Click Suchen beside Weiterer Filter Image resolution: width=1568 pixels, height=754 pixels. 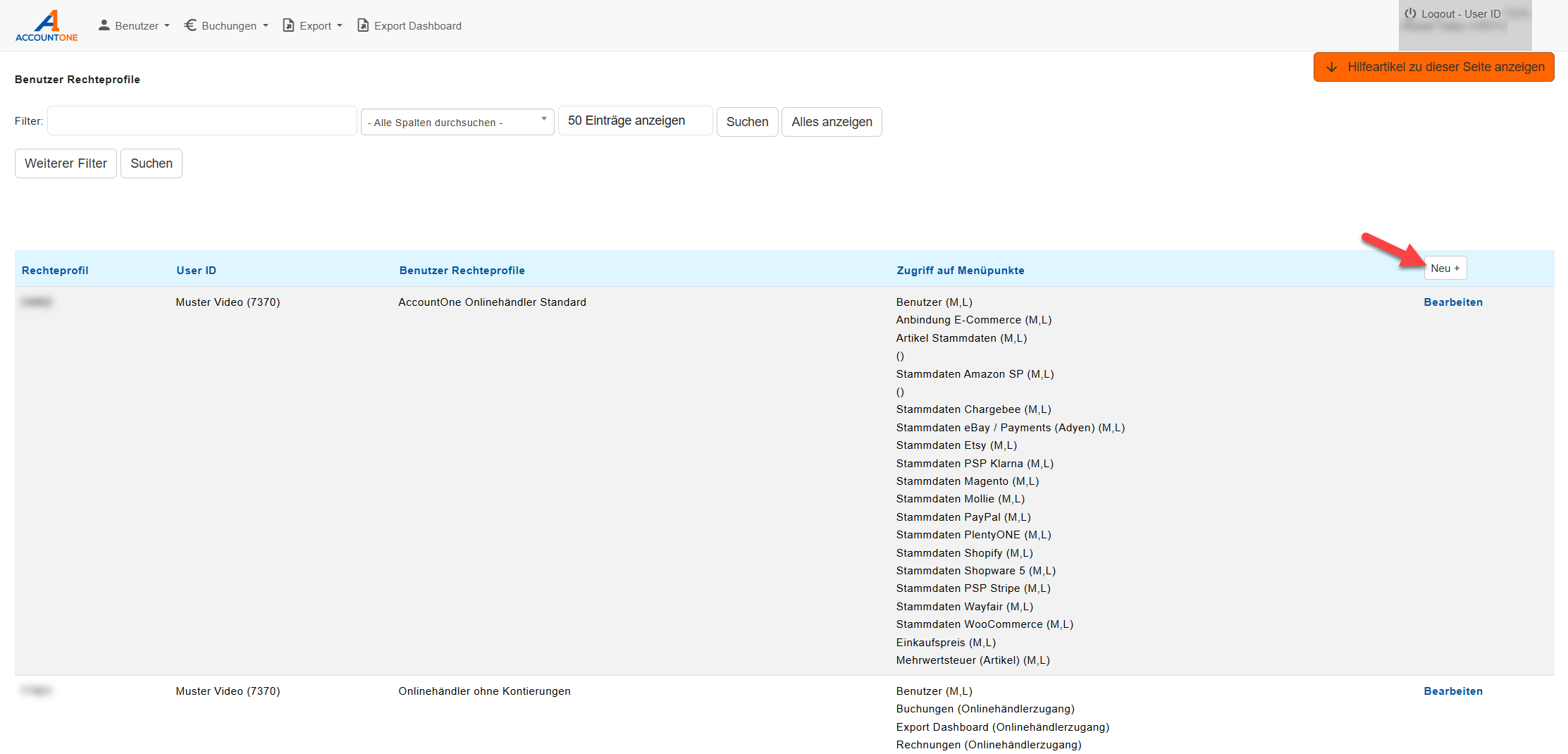(x=152, y=163)
